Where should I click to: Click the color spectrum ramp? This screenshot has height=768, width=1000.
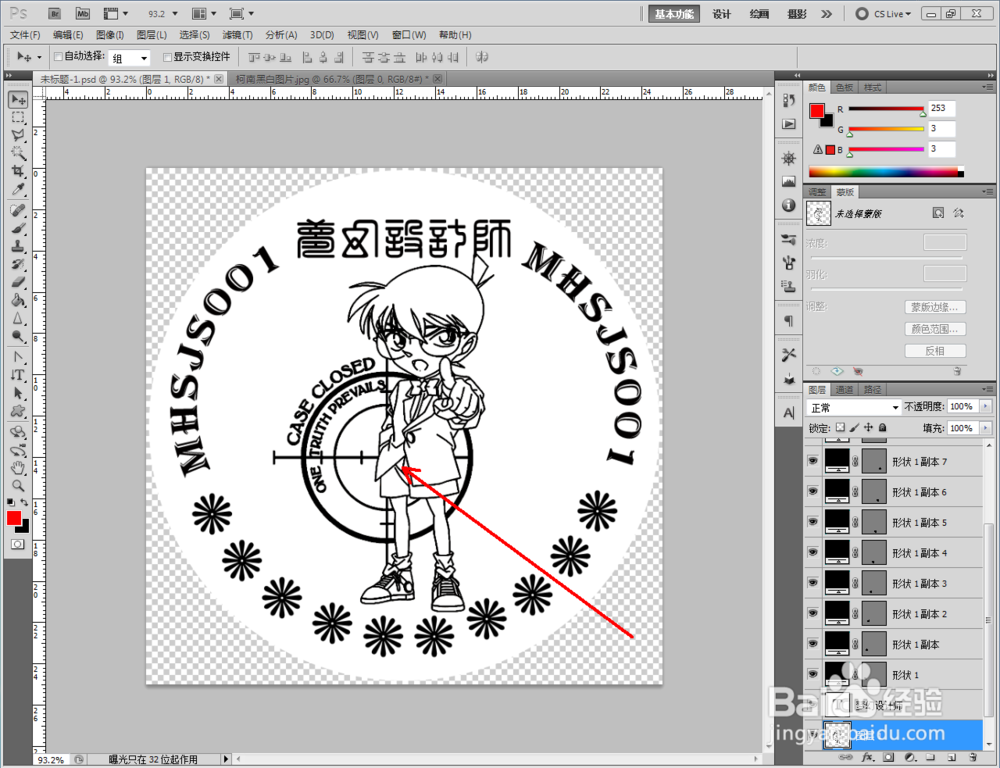click(886, 172)
